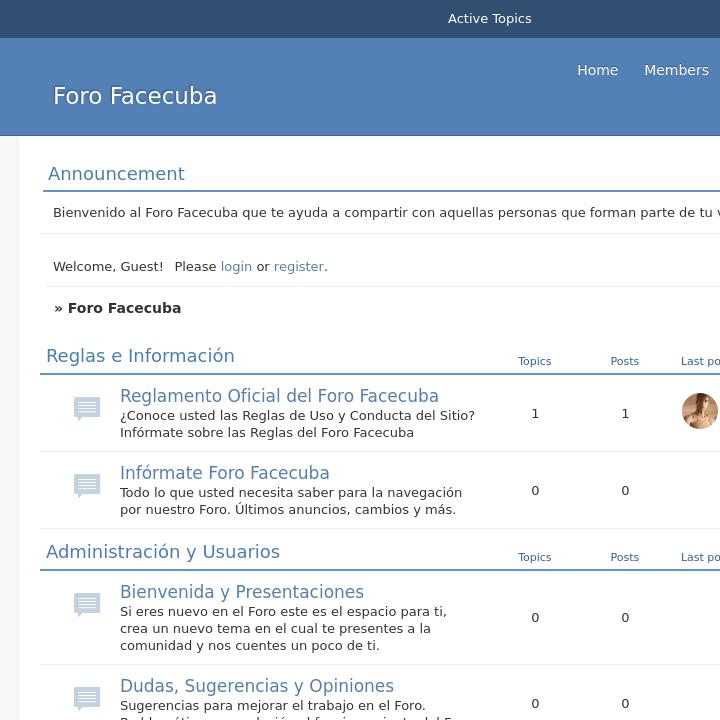Open the Members menu item

pyautogui.click(x=676, y=70)
